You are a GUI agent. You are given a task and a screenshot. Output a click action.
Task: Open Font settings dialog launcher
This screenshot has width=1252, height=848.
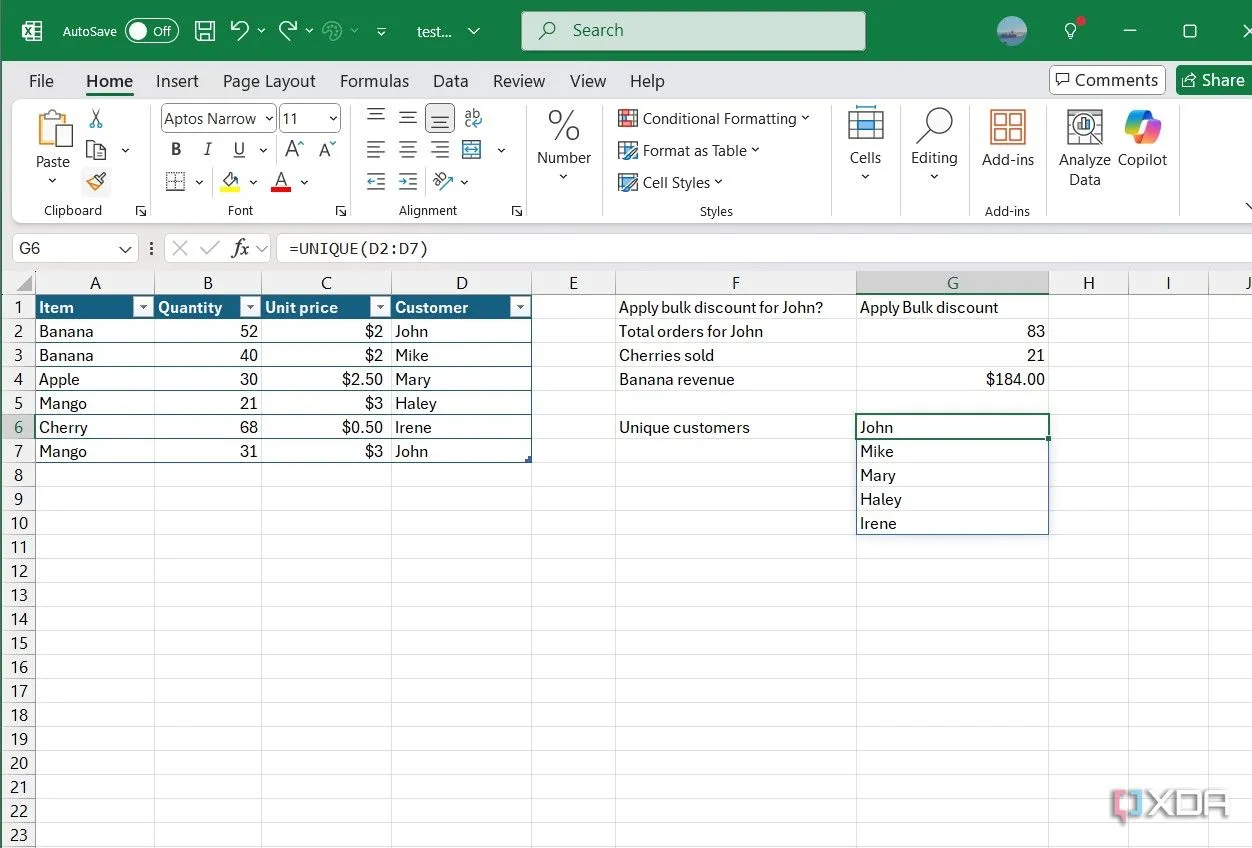click(x=341, y=211)
